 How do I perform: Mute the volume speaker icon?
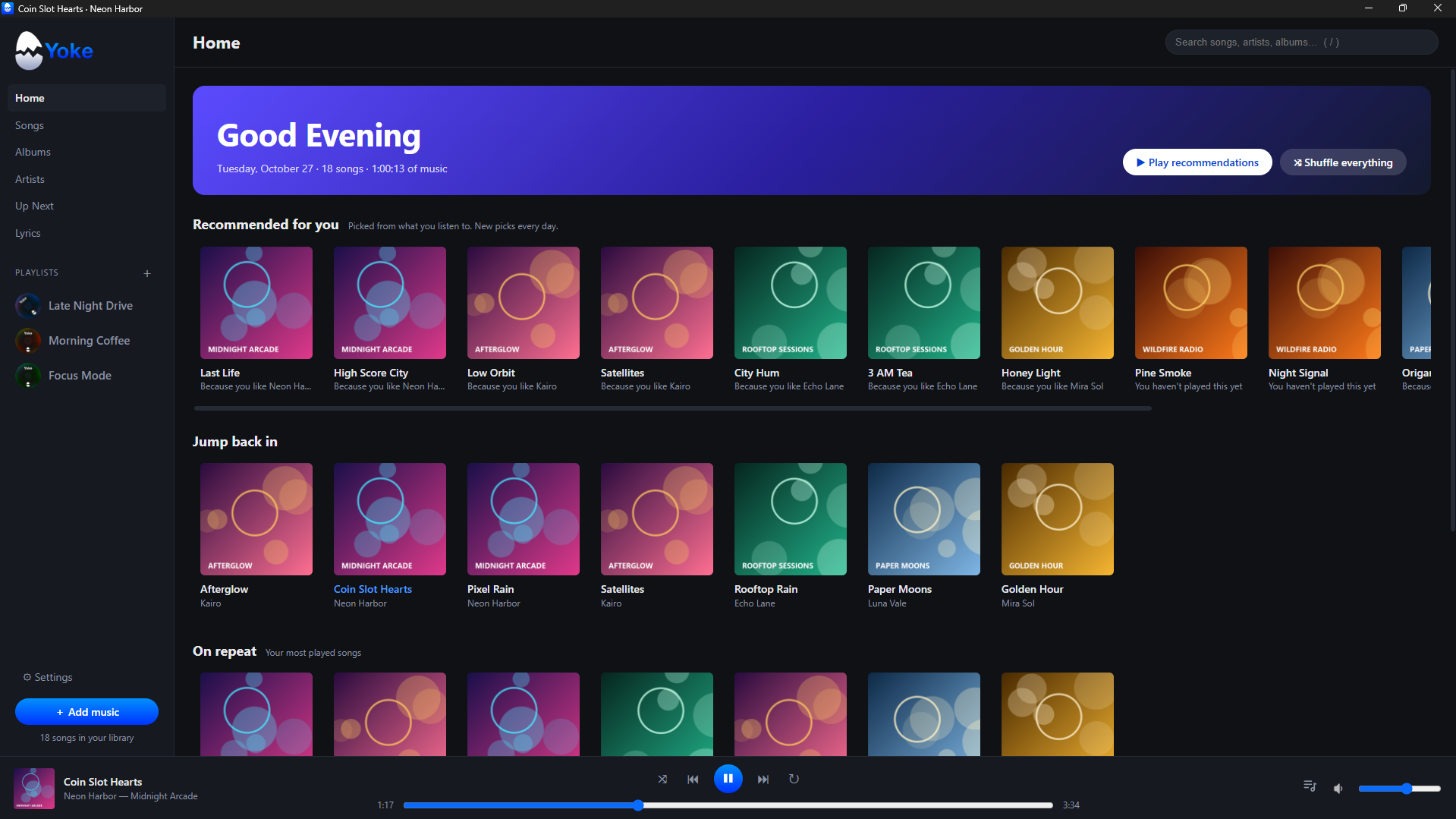click(1338, 789)
